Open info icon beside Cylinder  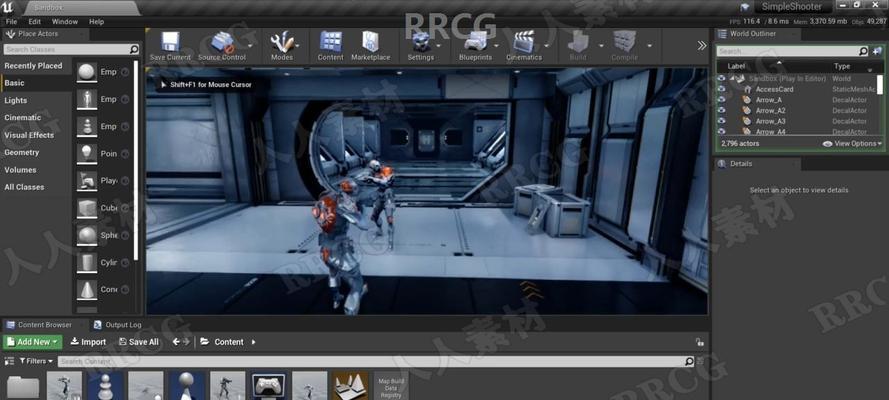point(125,262)
